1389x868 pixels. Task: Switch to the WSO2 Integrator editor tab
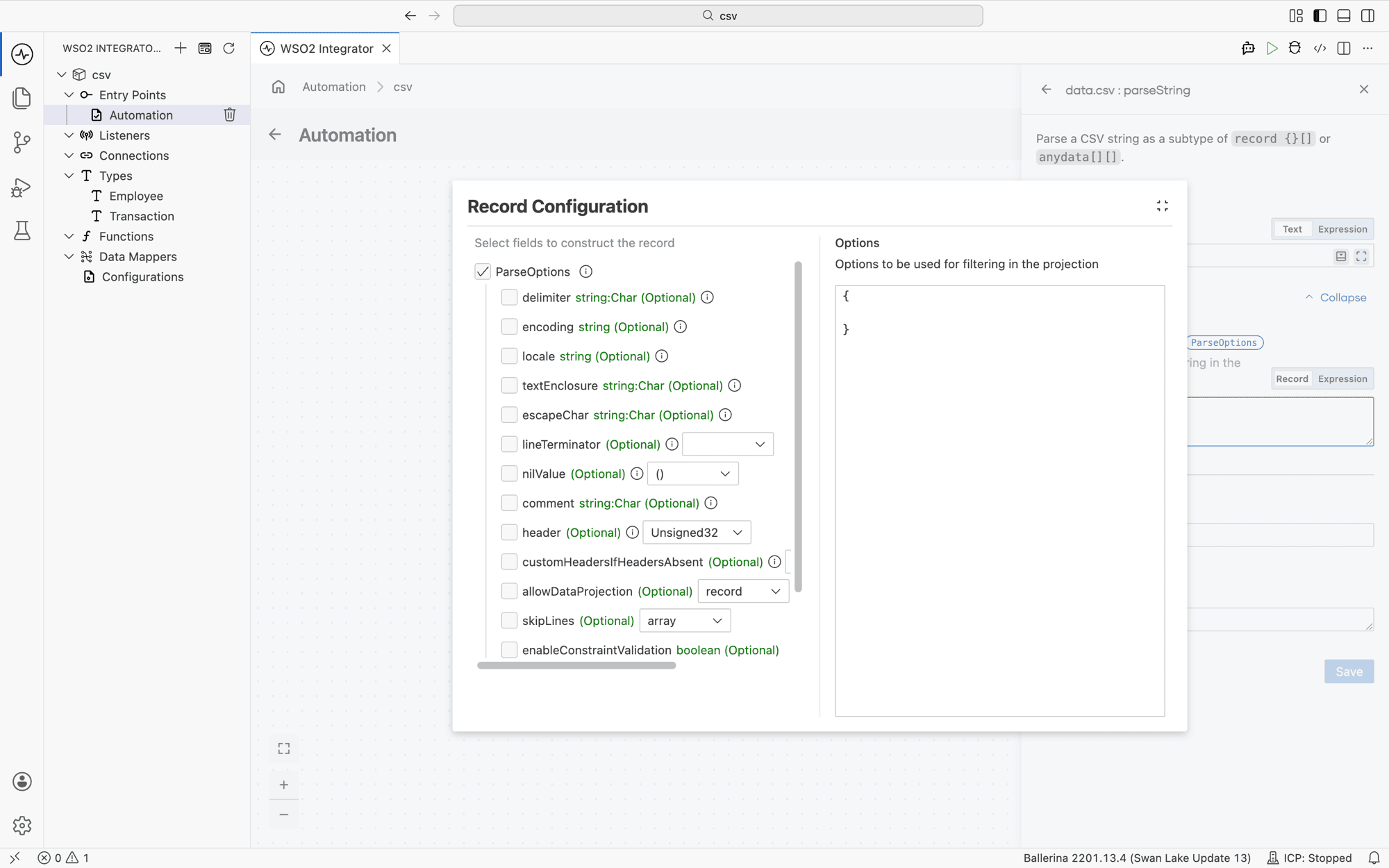pyautogui.click(x=326, y=49)
